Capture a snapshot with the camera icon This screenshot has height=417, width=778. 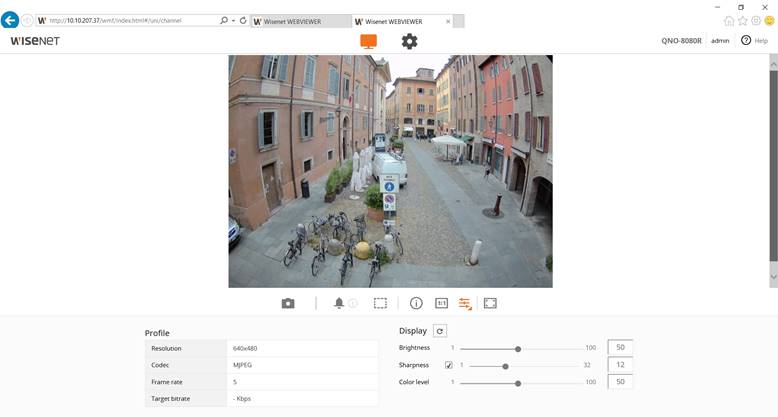point(288,303)
